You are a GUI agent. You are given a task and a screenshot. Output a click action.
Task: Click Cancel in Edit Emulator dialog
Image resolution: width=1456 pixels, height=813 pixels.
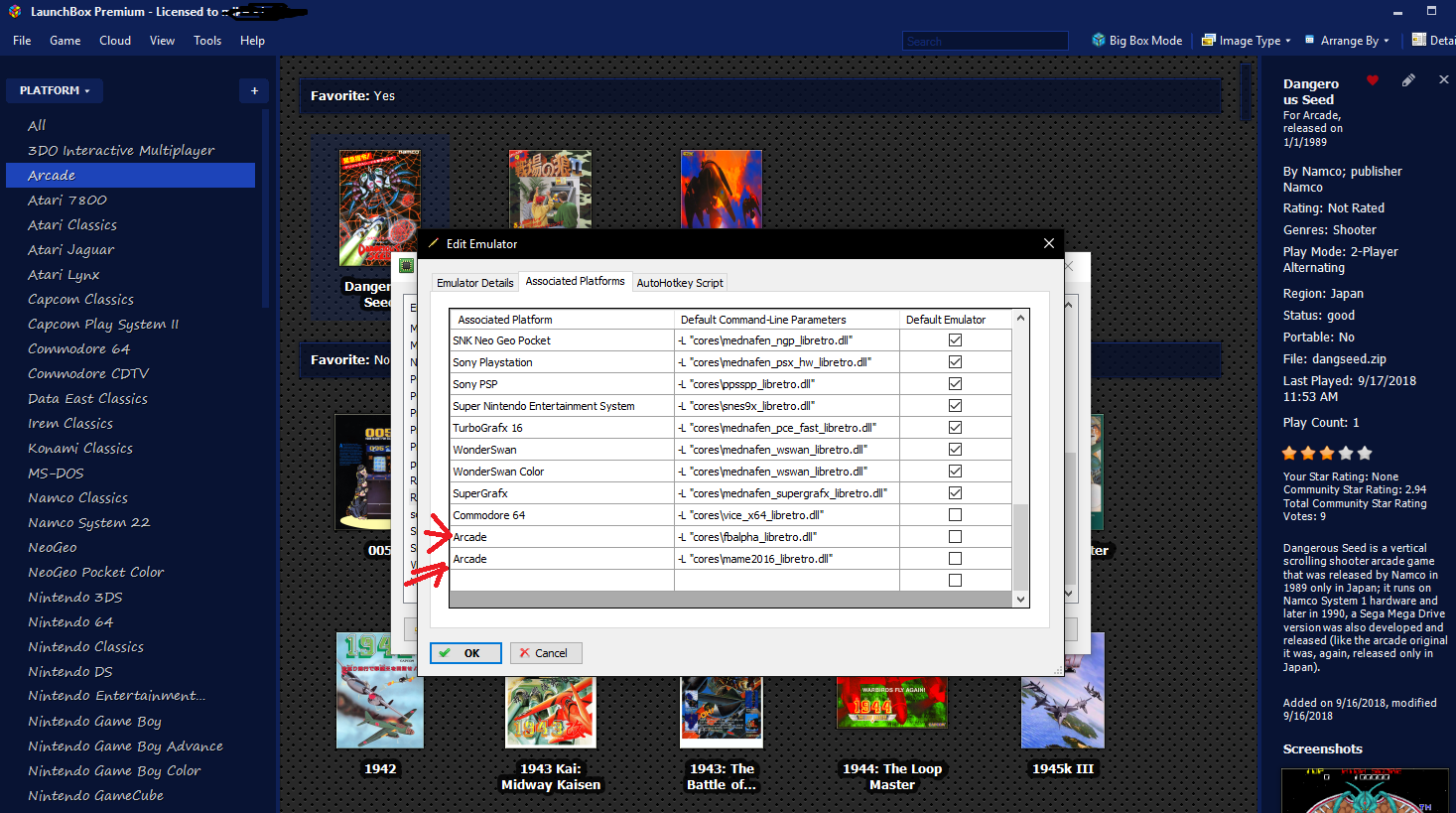point(546,653)
